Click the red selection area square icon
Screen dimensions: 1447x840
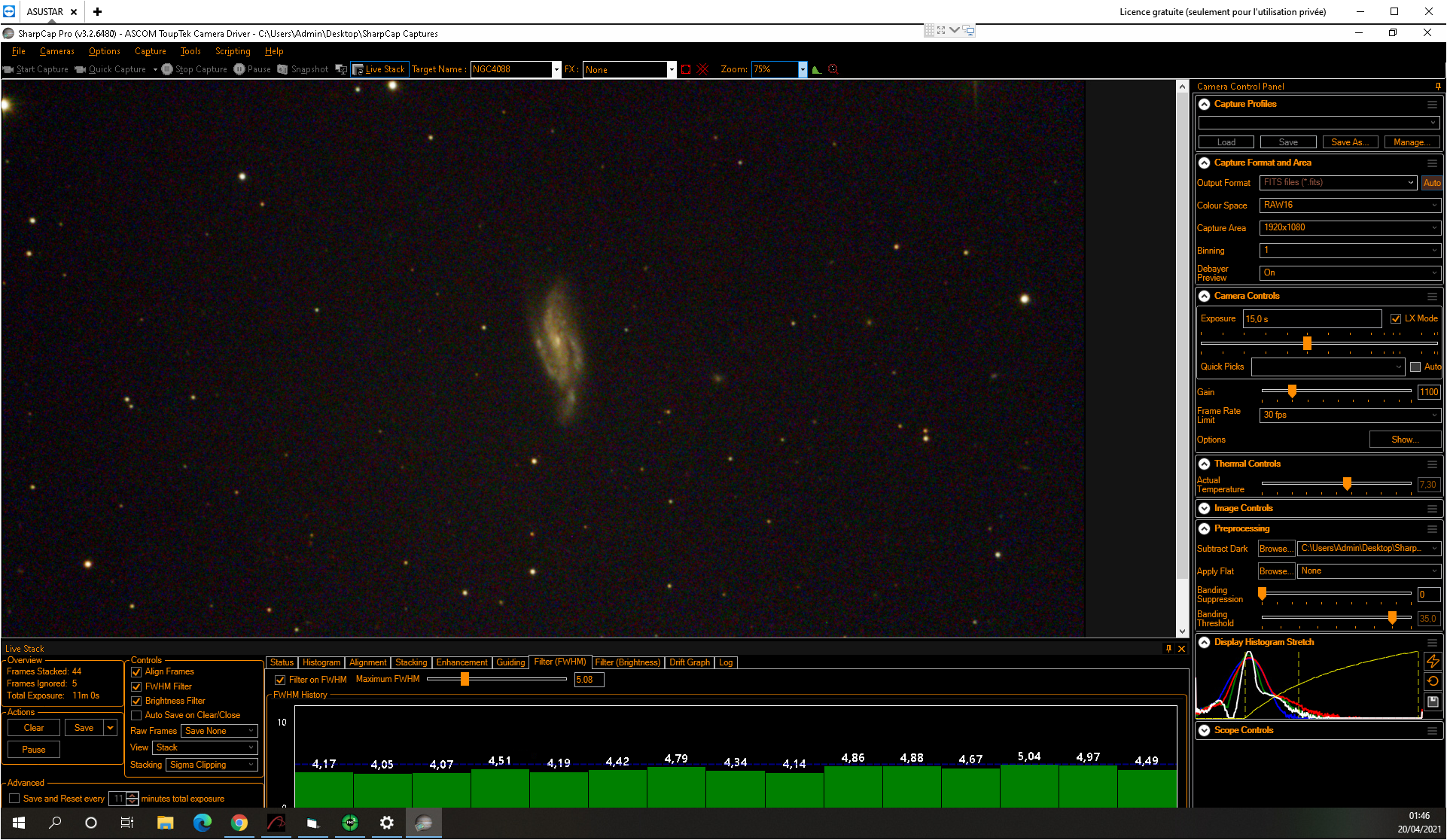coord(686,69)
